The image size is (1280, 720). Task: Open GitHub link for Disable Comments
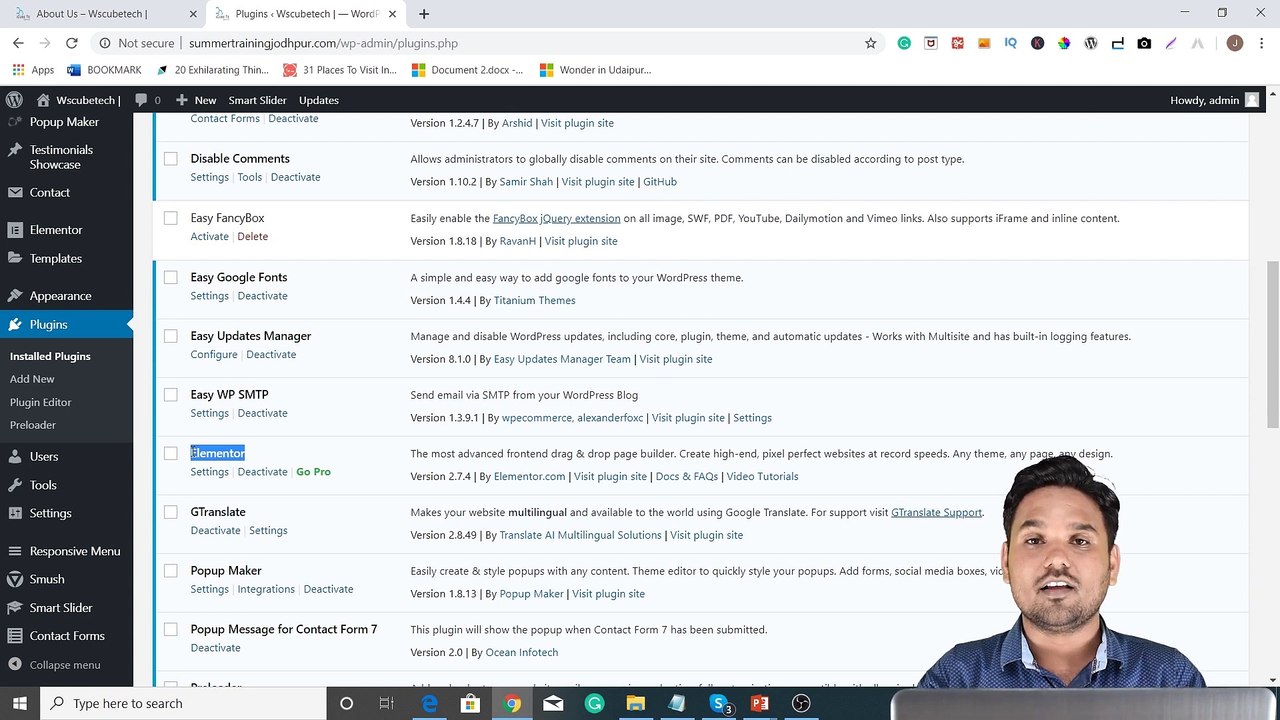point(660,182)
